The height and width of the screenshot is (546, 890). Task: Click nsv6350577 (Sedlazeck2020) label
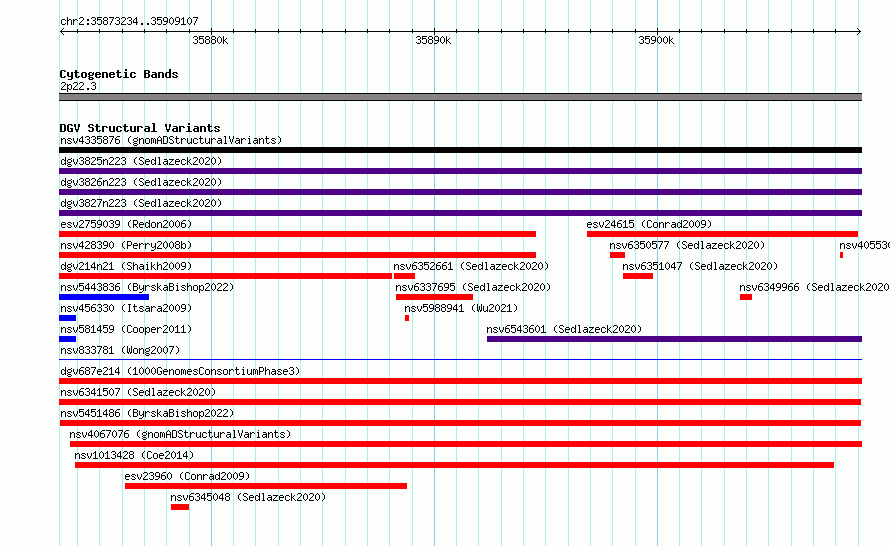click(x=687, y=245)
